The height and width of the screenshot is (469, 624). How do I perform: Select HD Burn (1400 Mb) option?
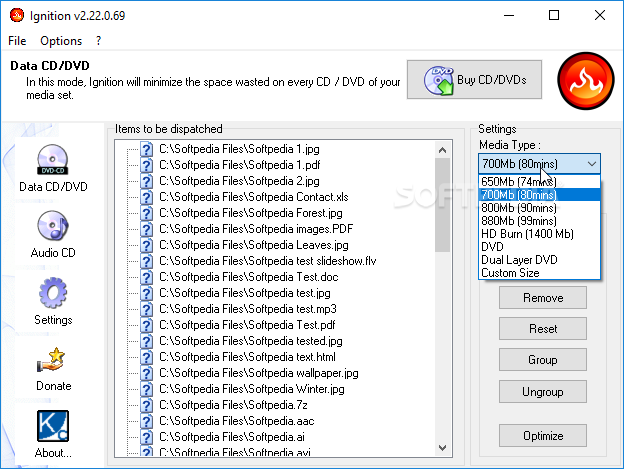539,234
